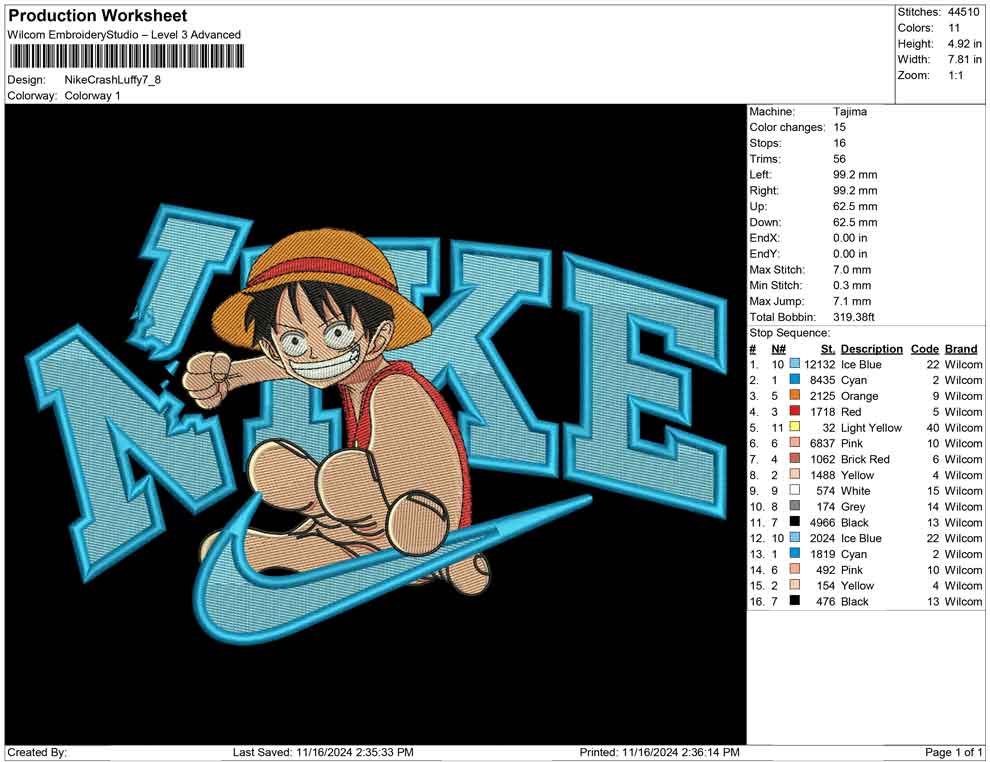990x762 pixels.
Task: Click the "Brick Red" description text
Action: click(x=865, y=459)
